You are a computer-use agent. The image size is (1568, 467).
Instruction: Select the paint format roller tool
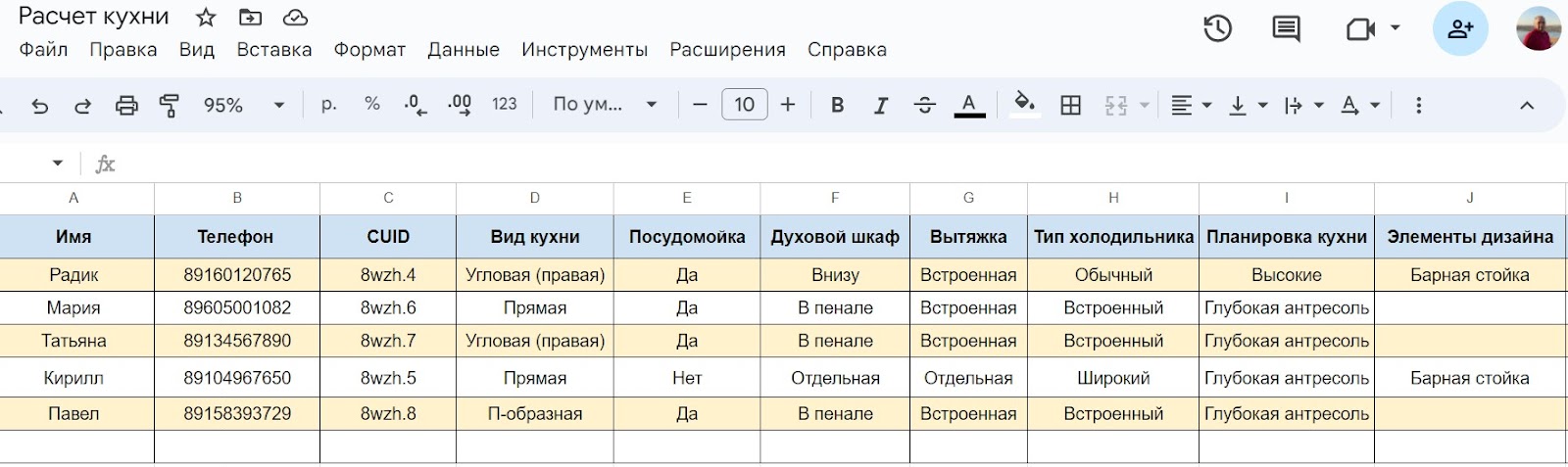coord(170,106)
